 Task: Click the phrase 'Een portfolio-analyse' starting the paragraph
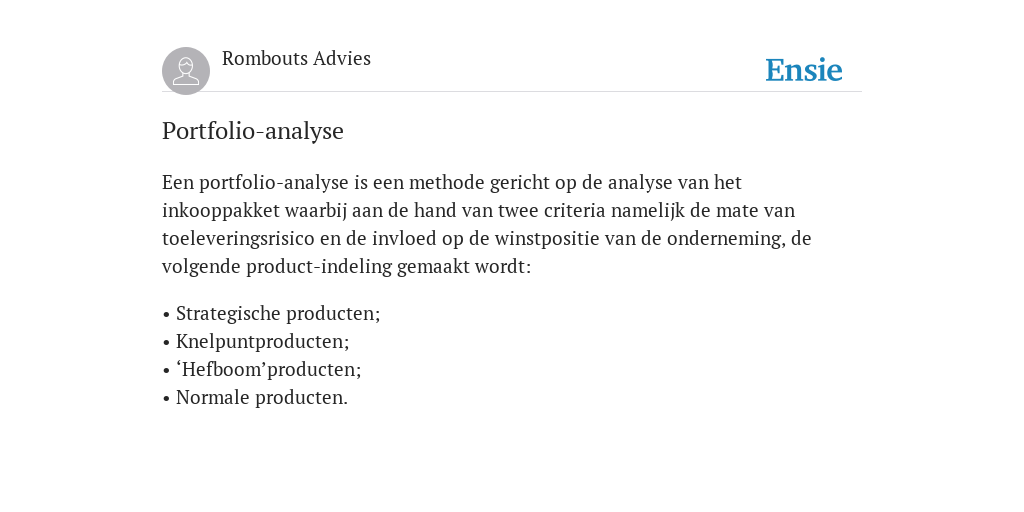[255, 183]
